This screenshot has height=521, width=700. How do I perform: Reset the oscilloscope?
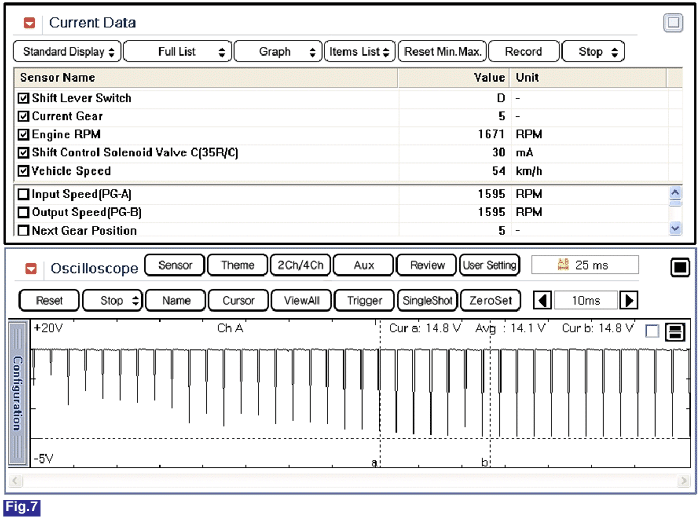(x=49, y=300)
